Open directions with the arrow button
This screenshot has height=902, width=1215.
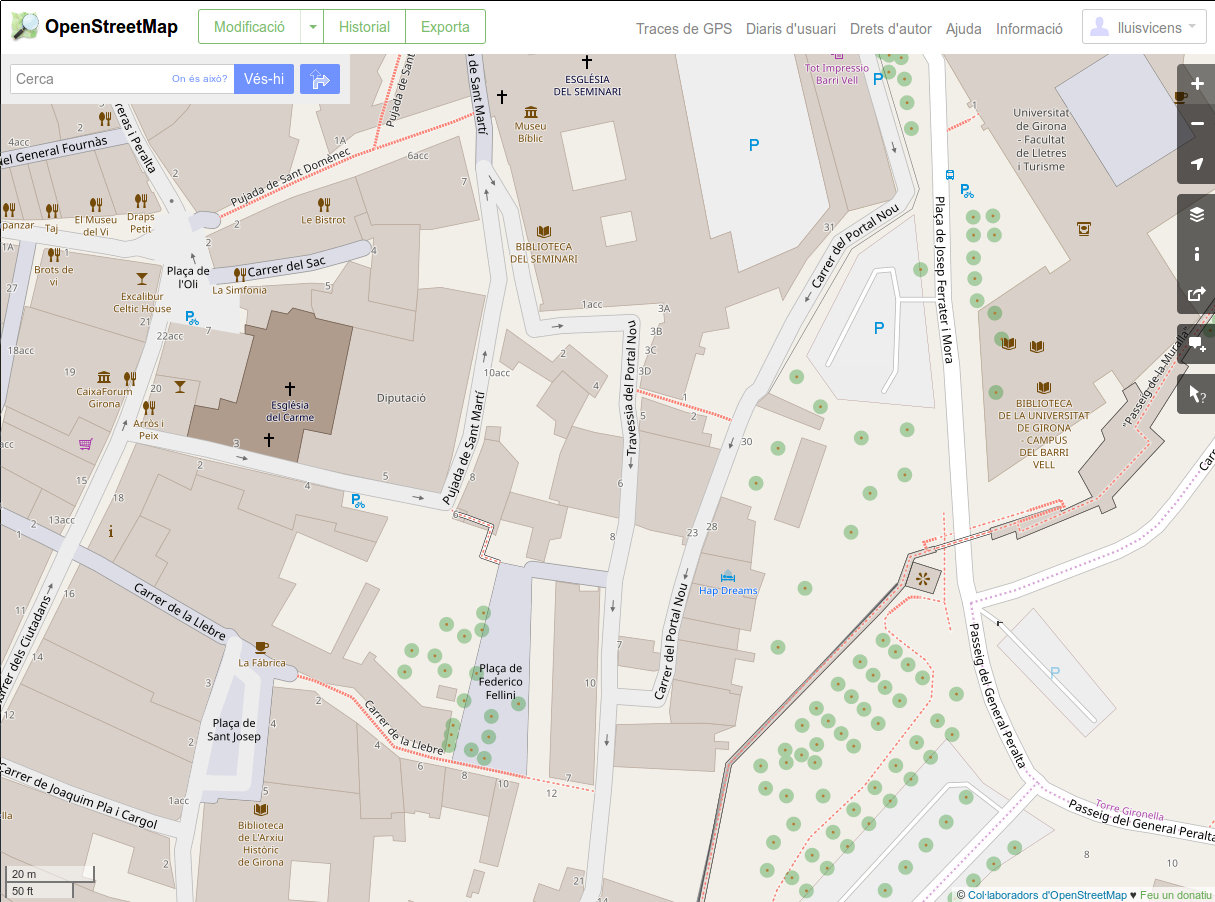pos(320,79)
